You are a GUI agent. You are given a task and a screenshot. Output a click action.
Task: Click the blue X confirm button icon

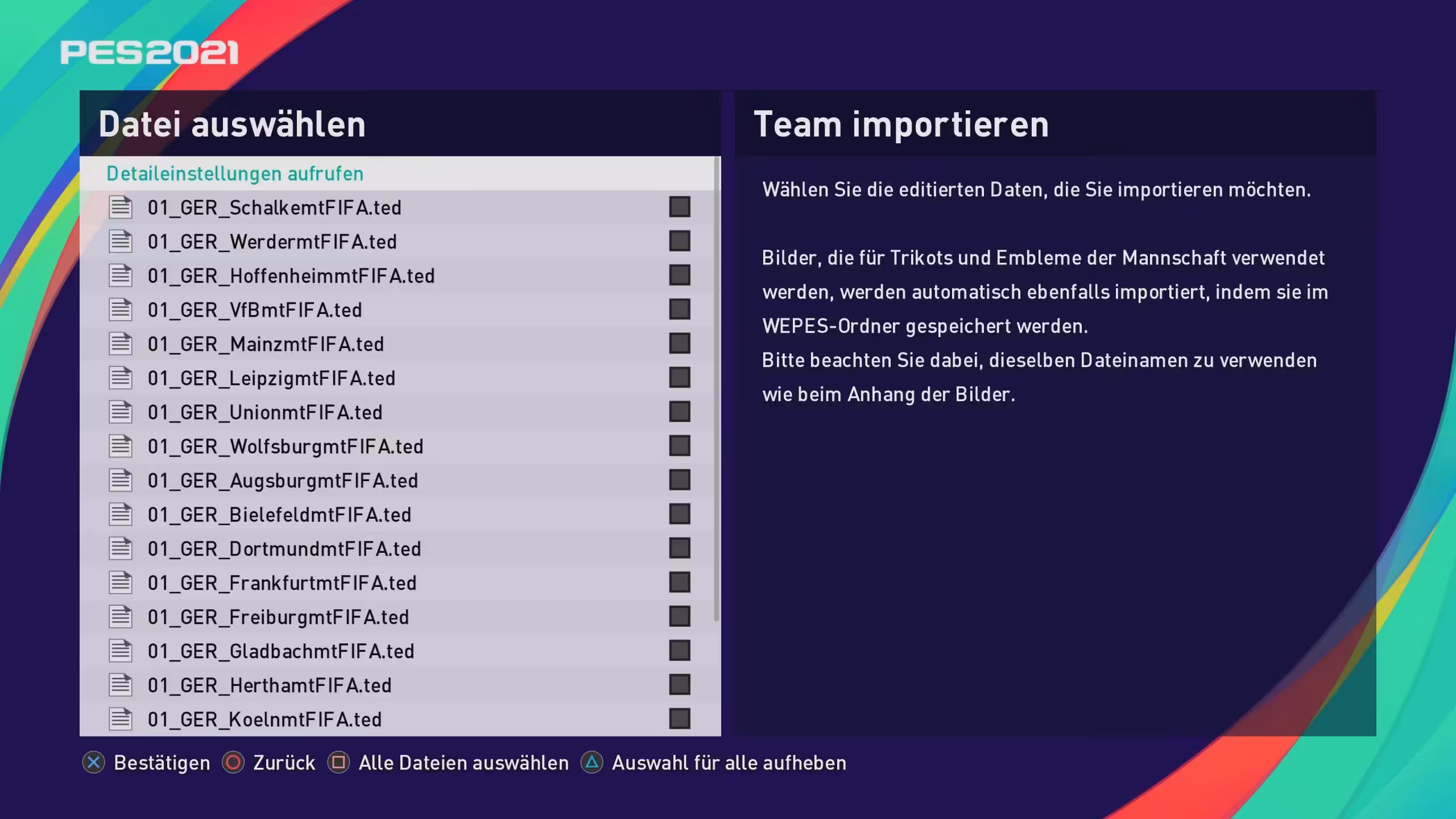click(x=93, y=763)
